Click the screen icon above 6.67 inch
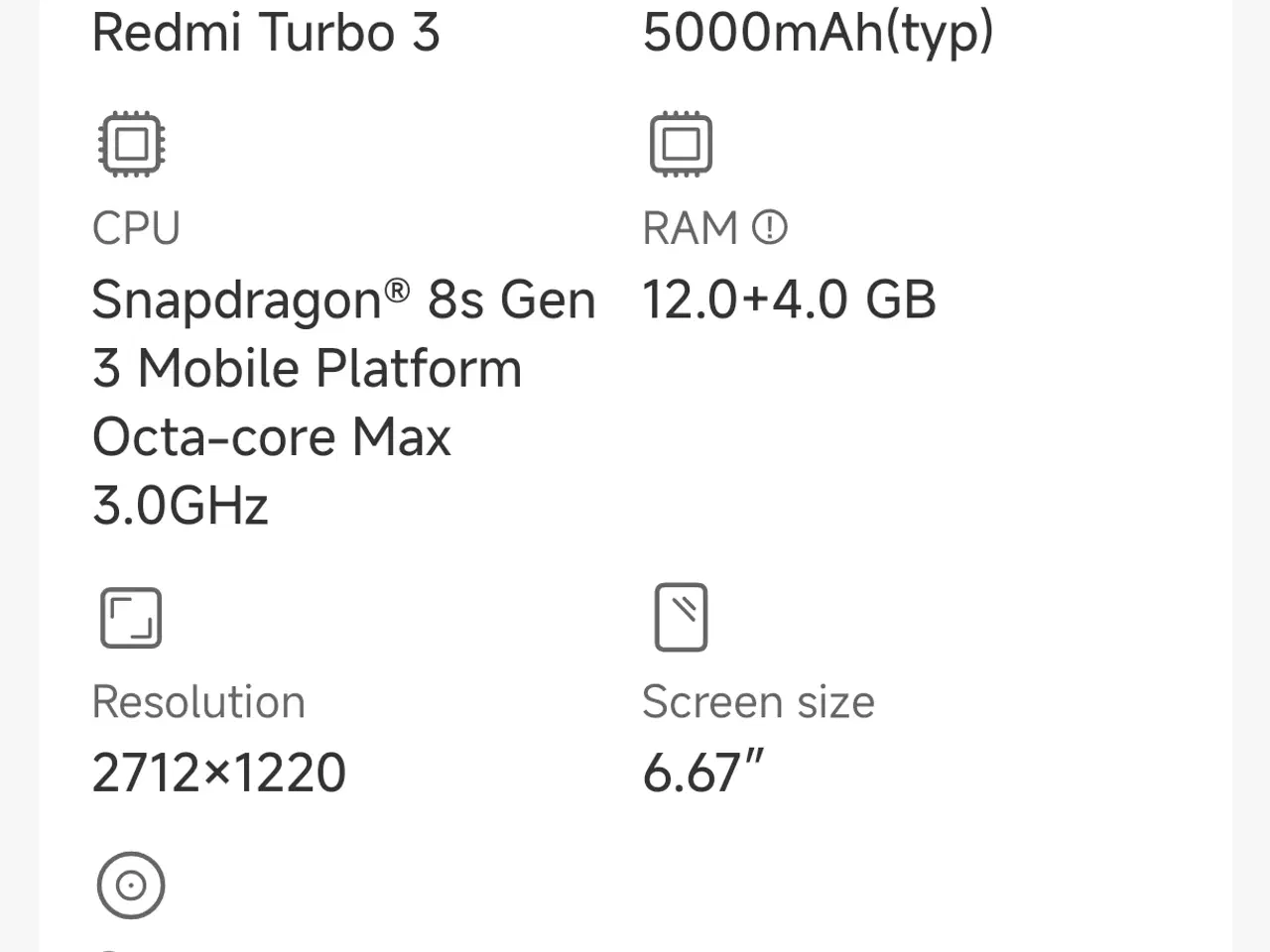 coord(681,616)
